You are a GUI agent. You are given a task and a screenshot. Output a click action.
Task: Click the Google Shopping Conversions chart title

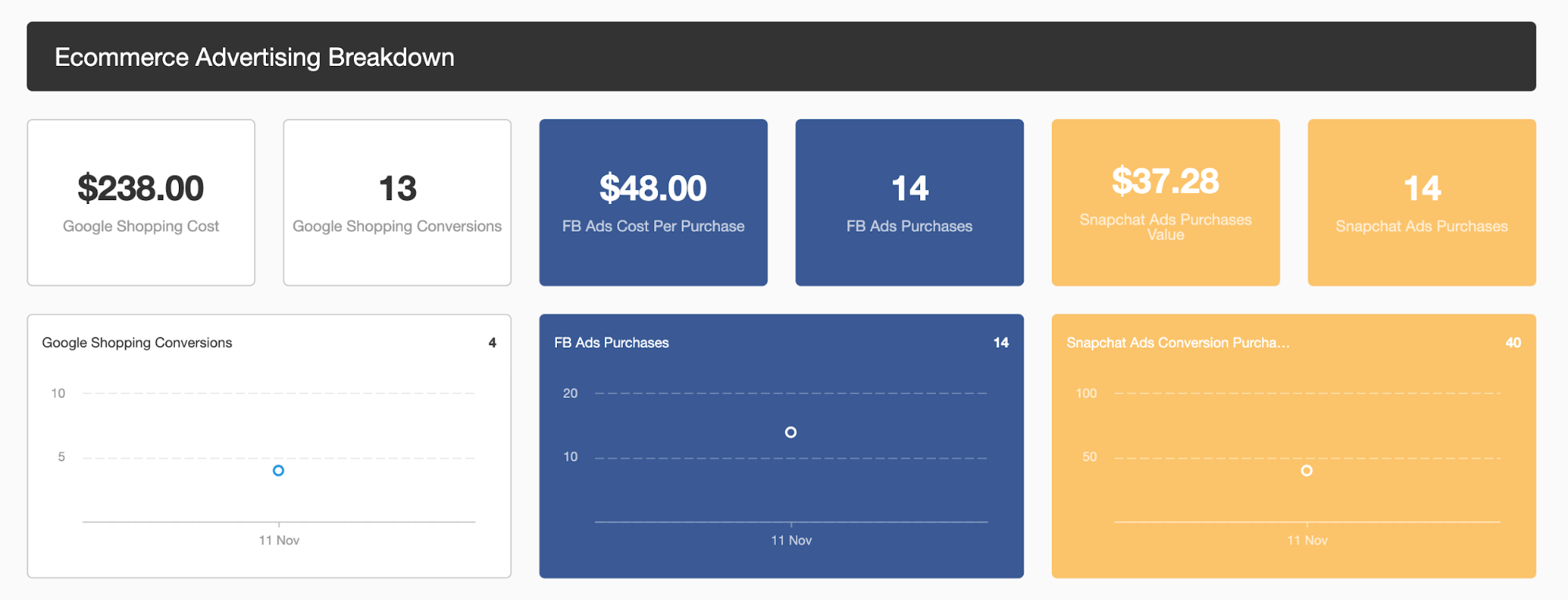click(x=137, y=343)
